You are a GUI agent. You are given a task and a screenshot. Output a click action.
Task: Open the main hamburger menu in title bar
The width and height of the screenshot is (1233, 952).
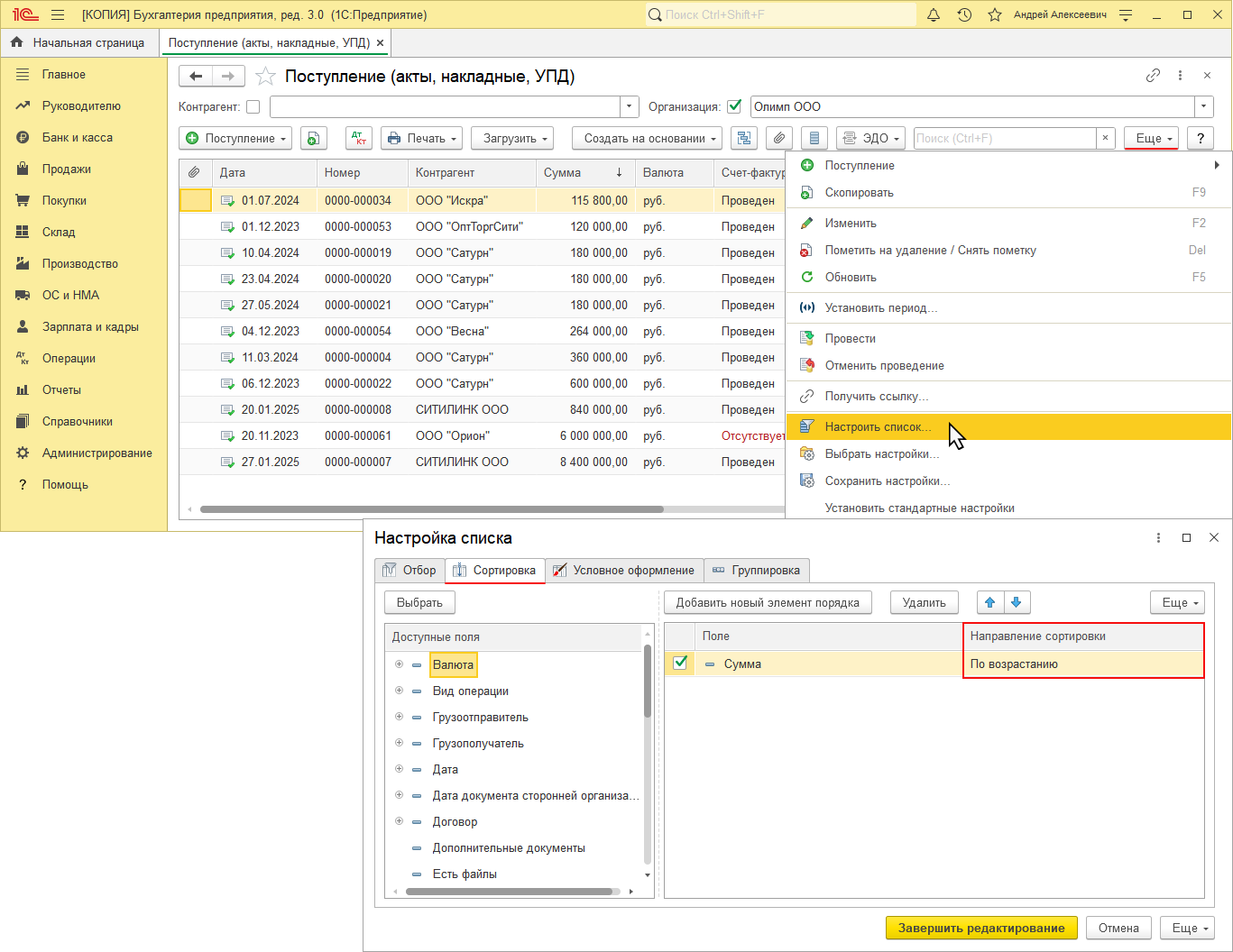pyautogui.click(x=58, y=14)
